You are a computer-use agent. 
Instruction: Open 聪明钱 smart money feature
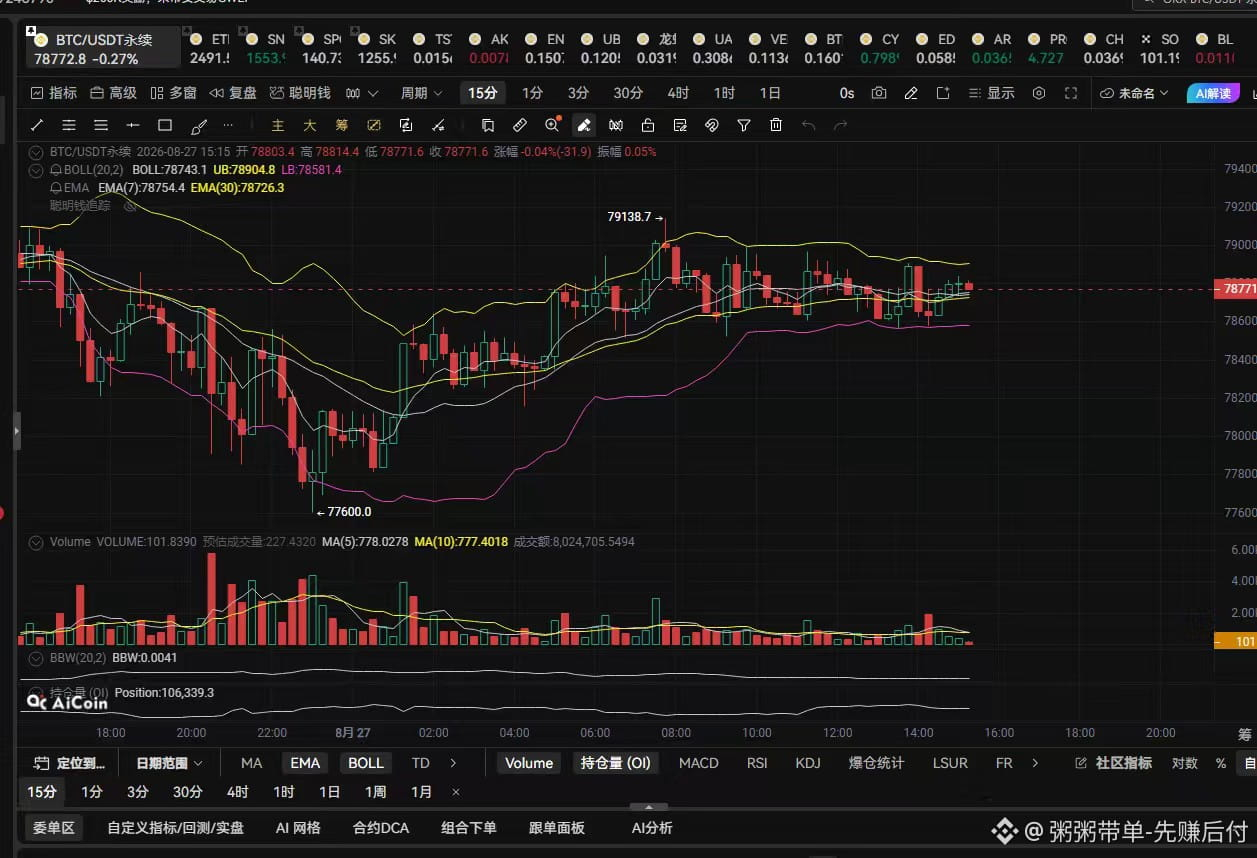[300, 93]
